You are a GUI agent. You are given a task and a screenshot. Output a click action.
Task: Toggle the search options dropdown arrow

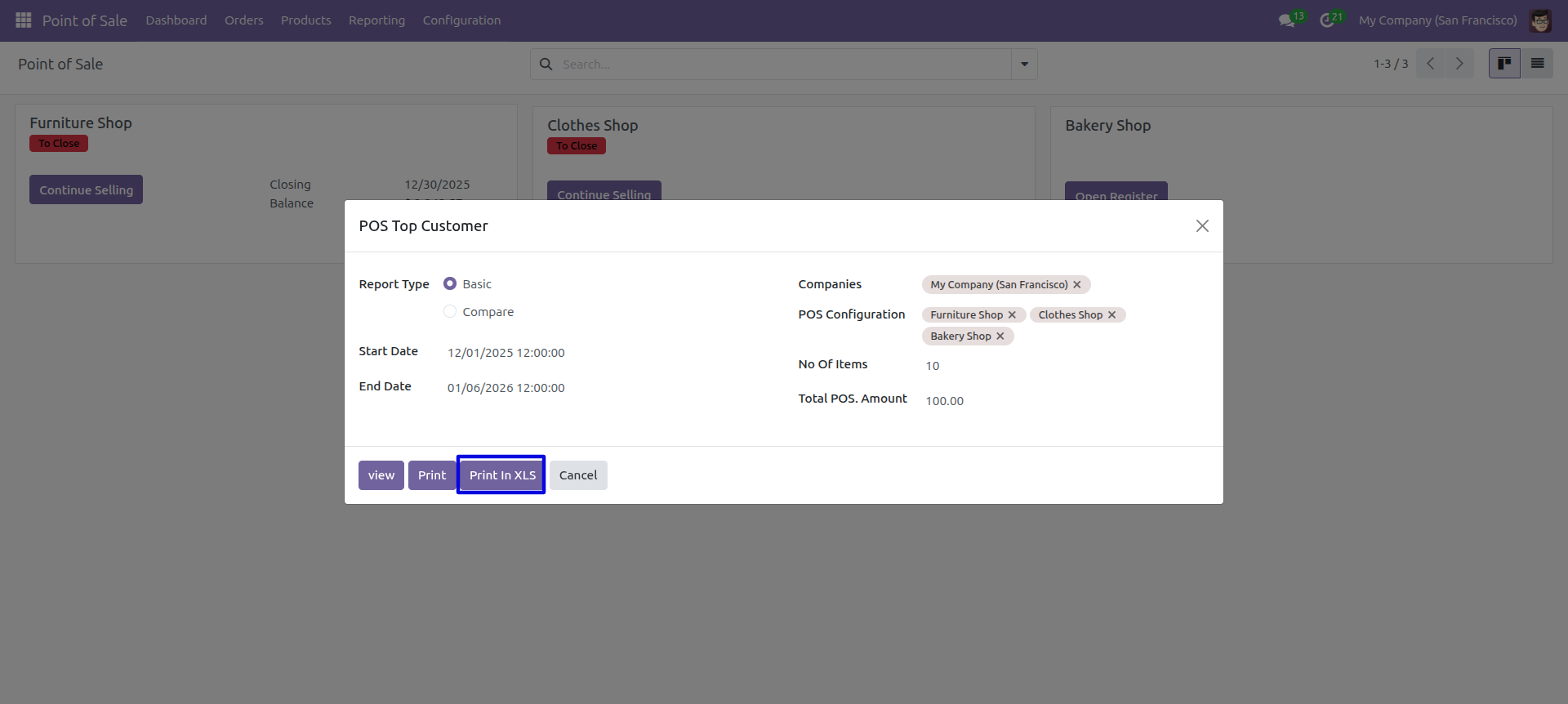coord(1024,64)
